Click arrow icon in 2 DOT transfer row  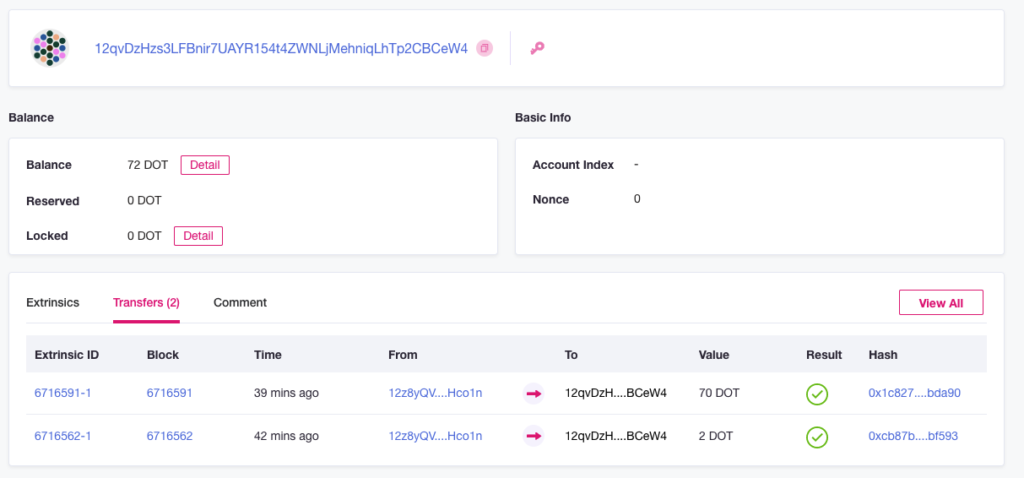tap(534, 436)
